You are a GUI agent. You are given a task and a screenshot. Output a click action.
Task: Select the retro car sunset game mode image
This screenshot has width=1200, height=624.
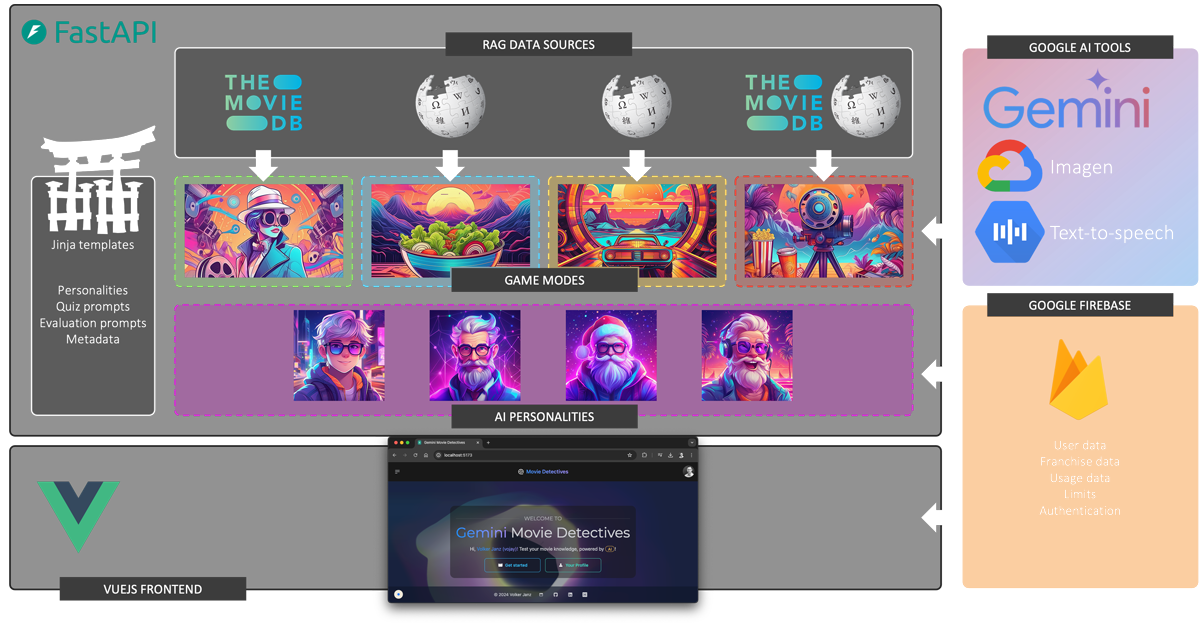click(x=636, y=231)
